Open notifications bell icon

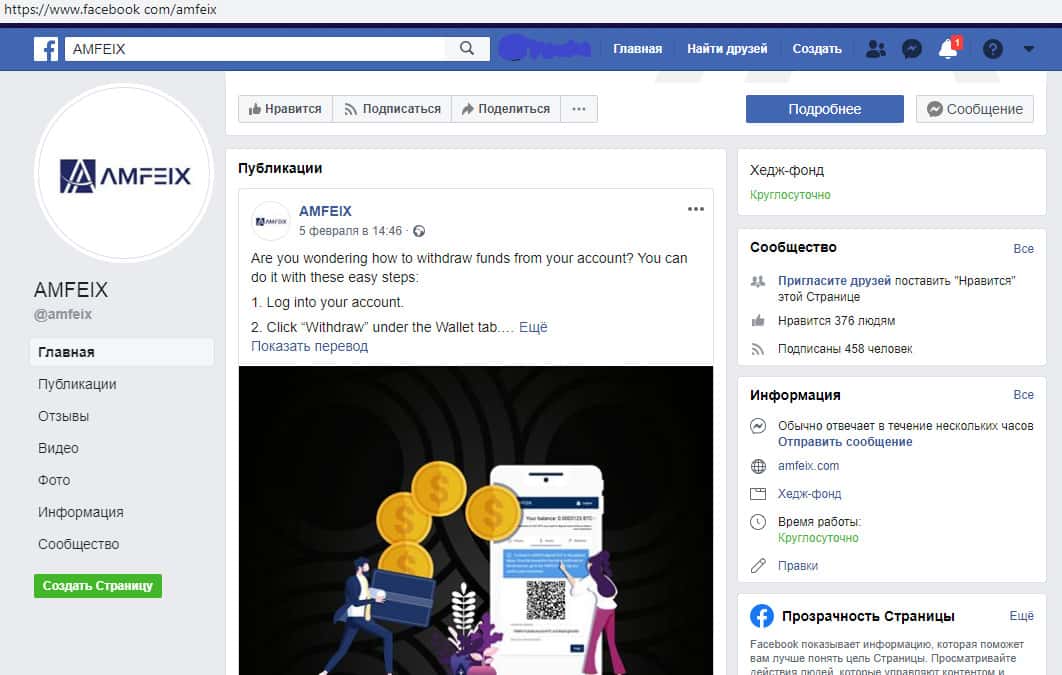pos(948,48)
